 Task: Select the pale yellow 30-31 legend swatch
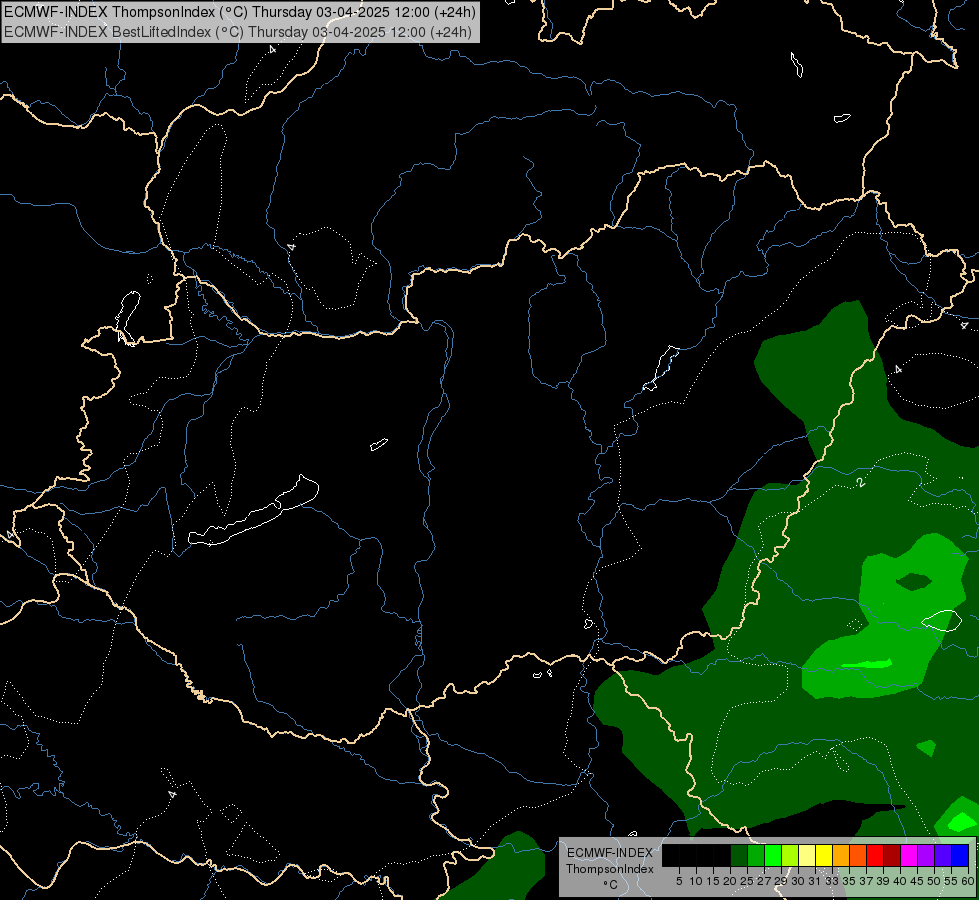click(x=807, y=855)
